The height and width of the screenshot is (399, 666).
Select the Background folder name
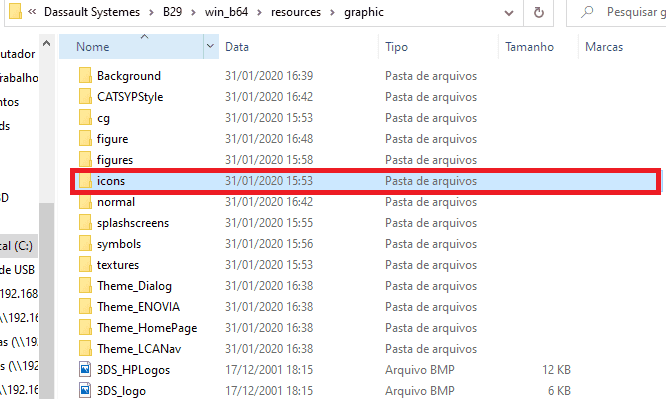click(x=129, y=76)
